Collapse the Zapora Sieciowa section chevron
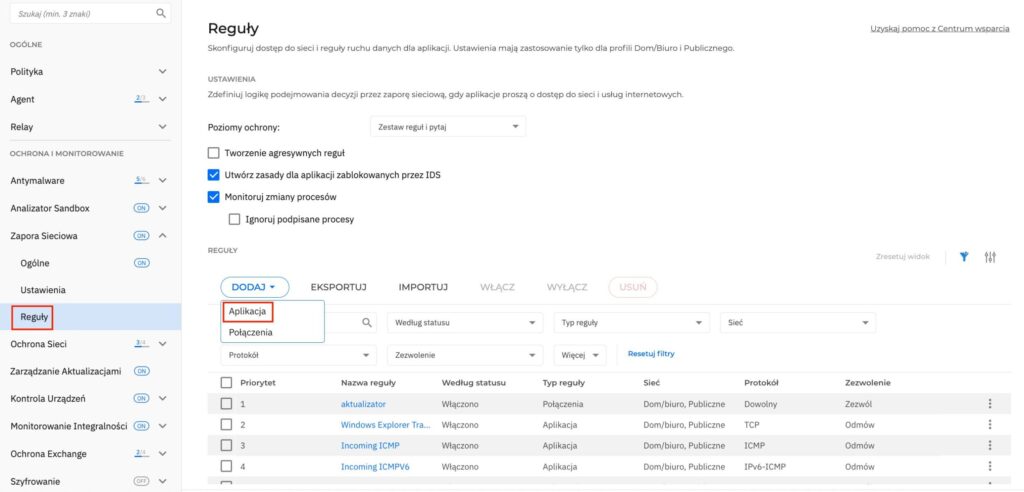The width and height of the screenshot is (1024, 492). pyautogui.click(x=163, y=236)
